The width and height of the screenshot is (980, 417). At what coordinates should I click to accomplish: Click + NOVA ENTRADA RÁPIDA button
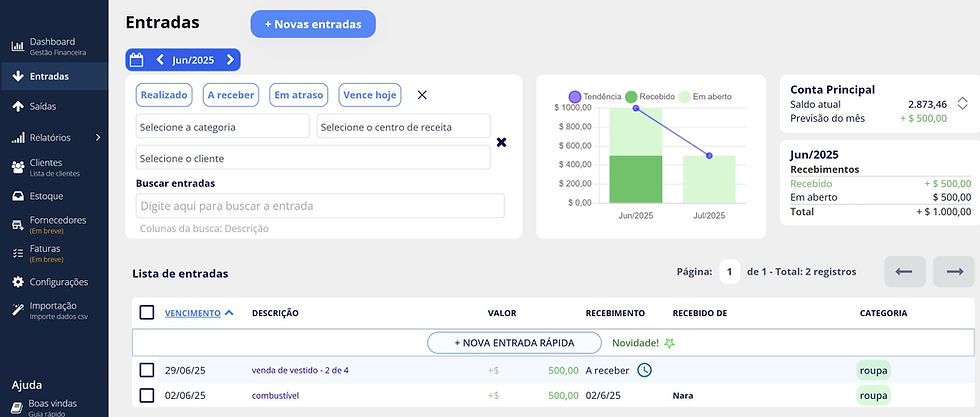pyautogui.click(x=514, y=343)
